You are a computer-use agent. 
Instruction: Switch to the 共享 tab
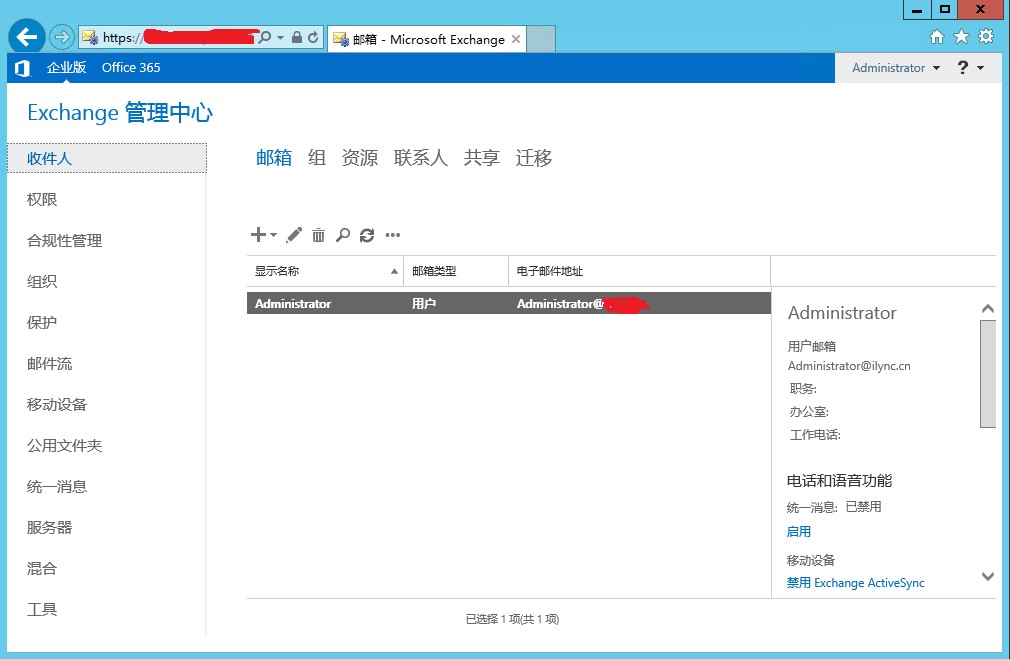[x=482, y=157]
